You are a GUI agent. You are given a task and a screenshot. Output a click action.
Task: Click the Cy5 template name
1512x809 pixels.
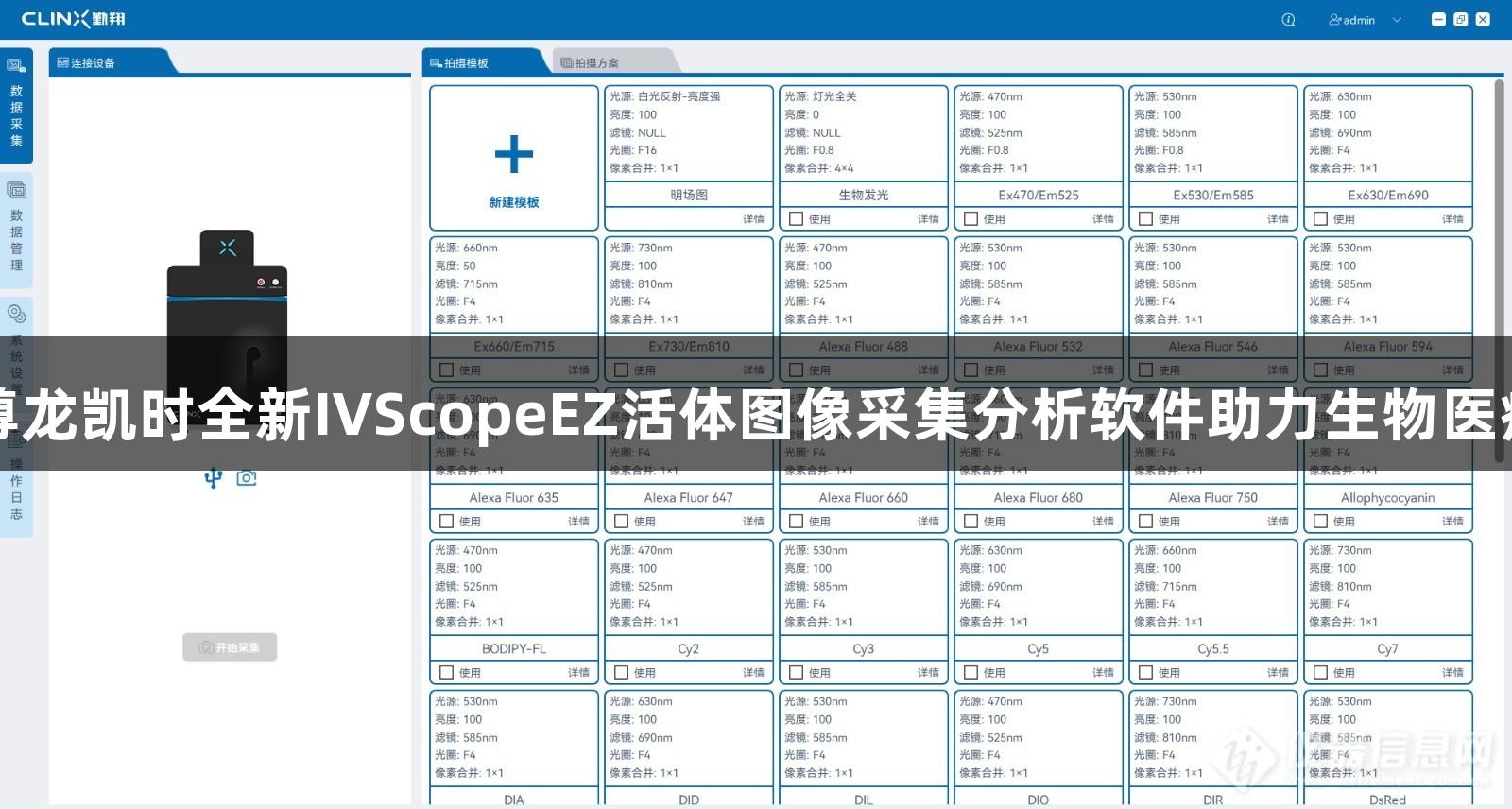[1039, 648]
